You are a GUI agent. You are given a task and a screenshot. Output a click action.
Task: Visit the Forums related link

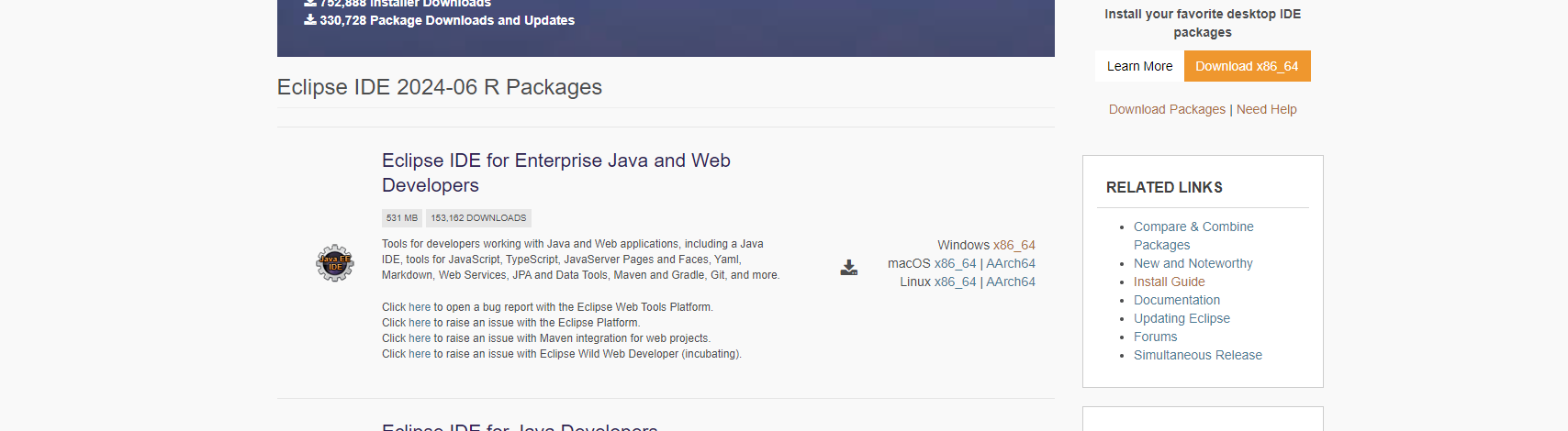[x=1155, y=337]
